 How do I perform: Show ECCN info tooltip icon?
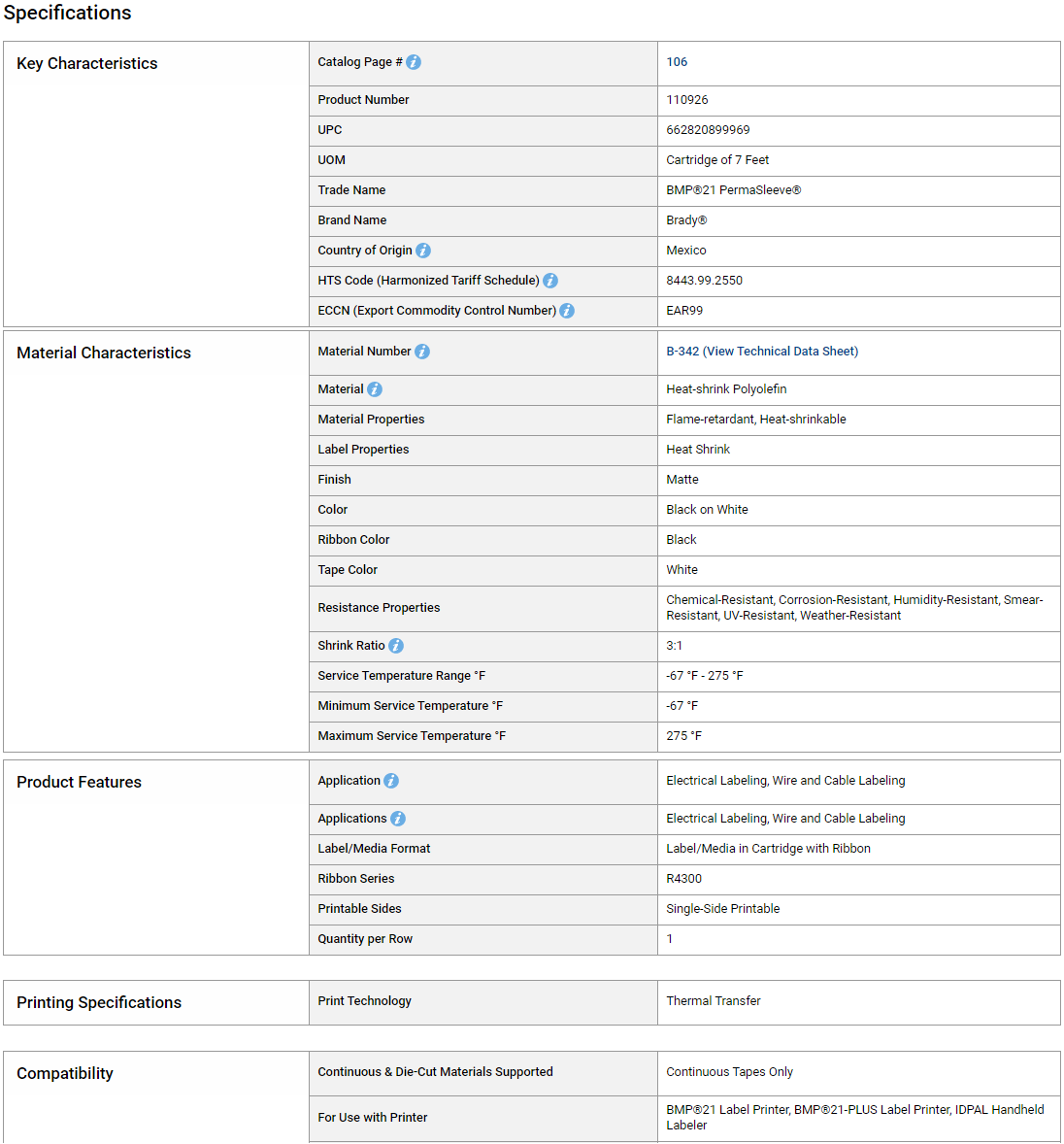567,311
